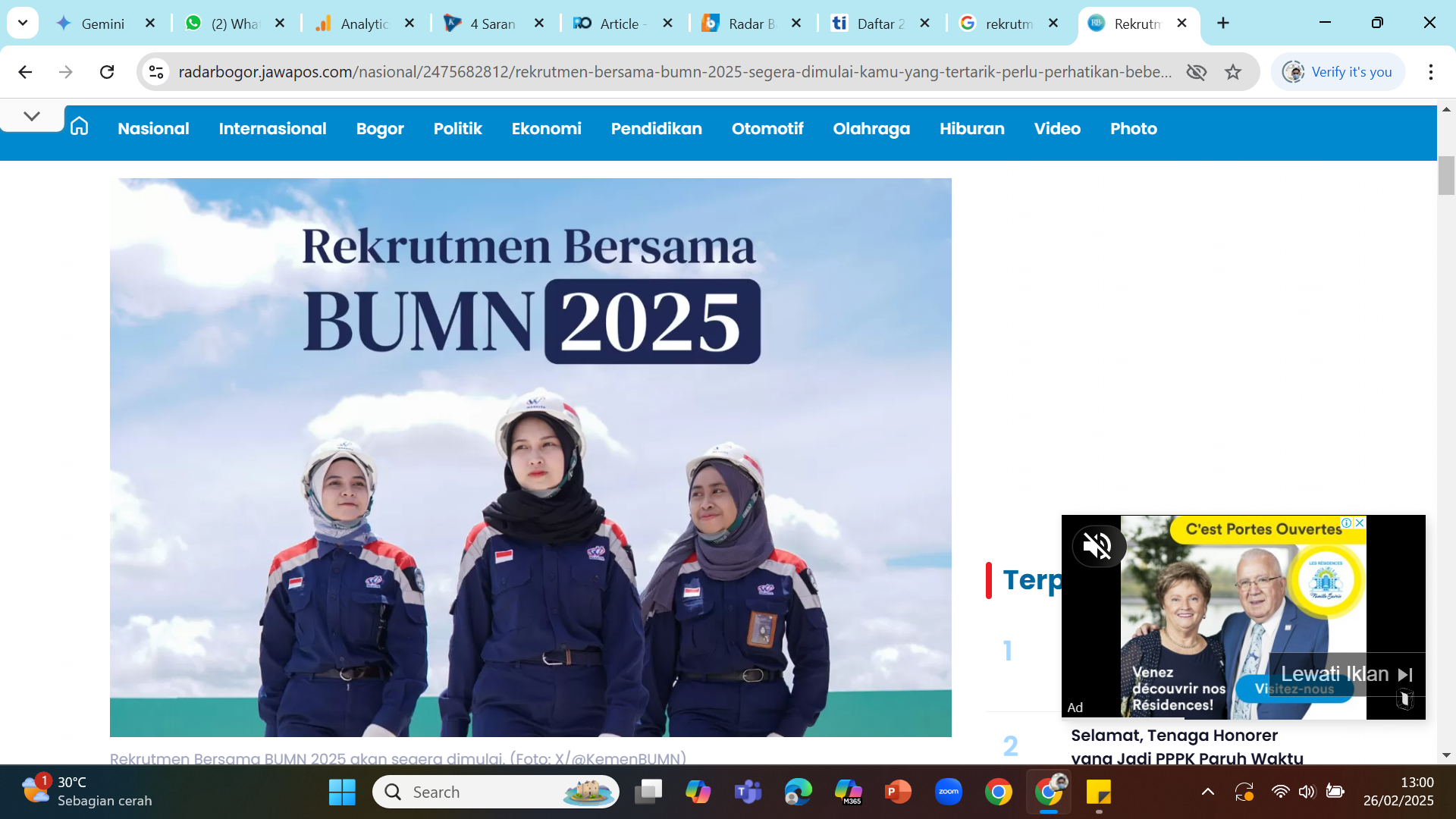Collapse the site header chevron
Viewport: 1456px width, 819px height.
click(x=32, y=116)
